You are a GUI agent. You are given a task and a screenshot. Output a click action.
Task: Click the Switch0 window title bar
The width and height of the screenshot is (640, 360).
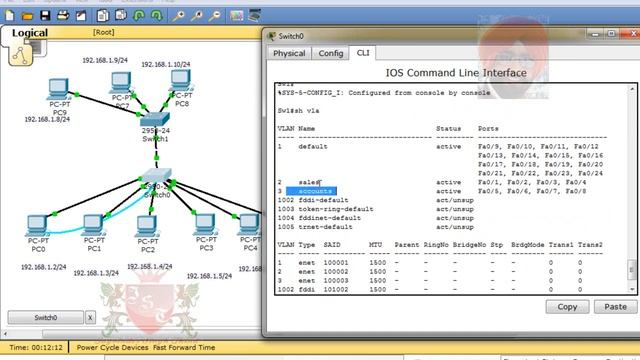429,36
